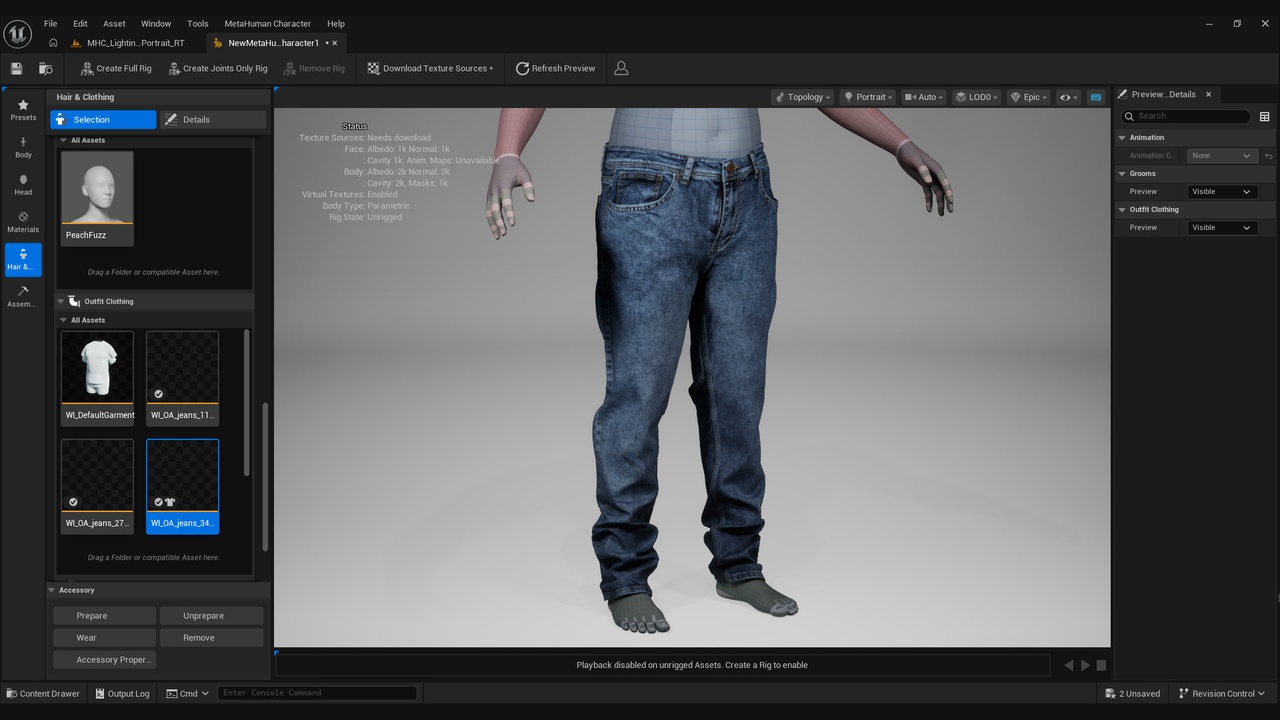Click the Wear button
The image size is (1280, 720).
point(104,637)
